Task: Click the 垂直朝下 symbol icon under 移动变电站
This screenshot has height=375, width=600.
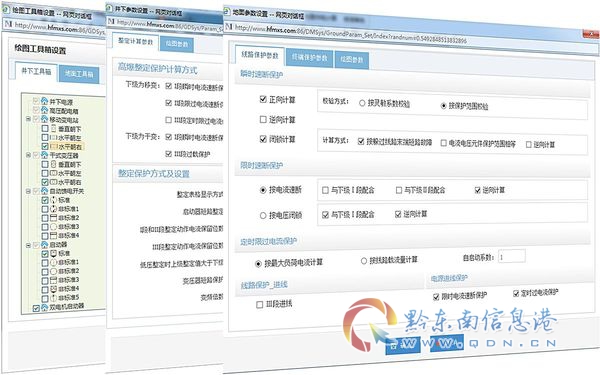Action: (54, 129)
